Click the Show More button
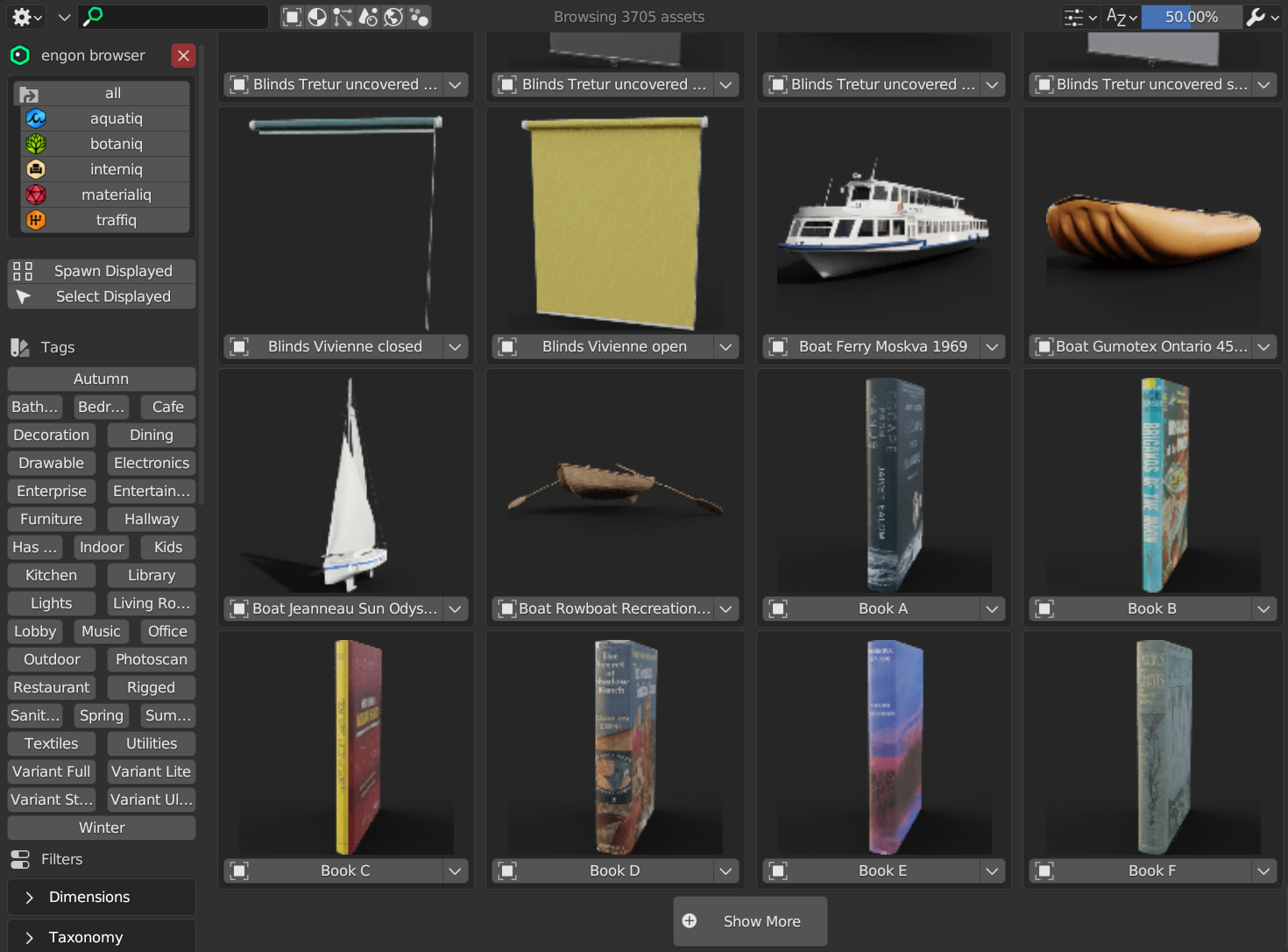This screenshot has width=1288, height=952. point(750,921)
